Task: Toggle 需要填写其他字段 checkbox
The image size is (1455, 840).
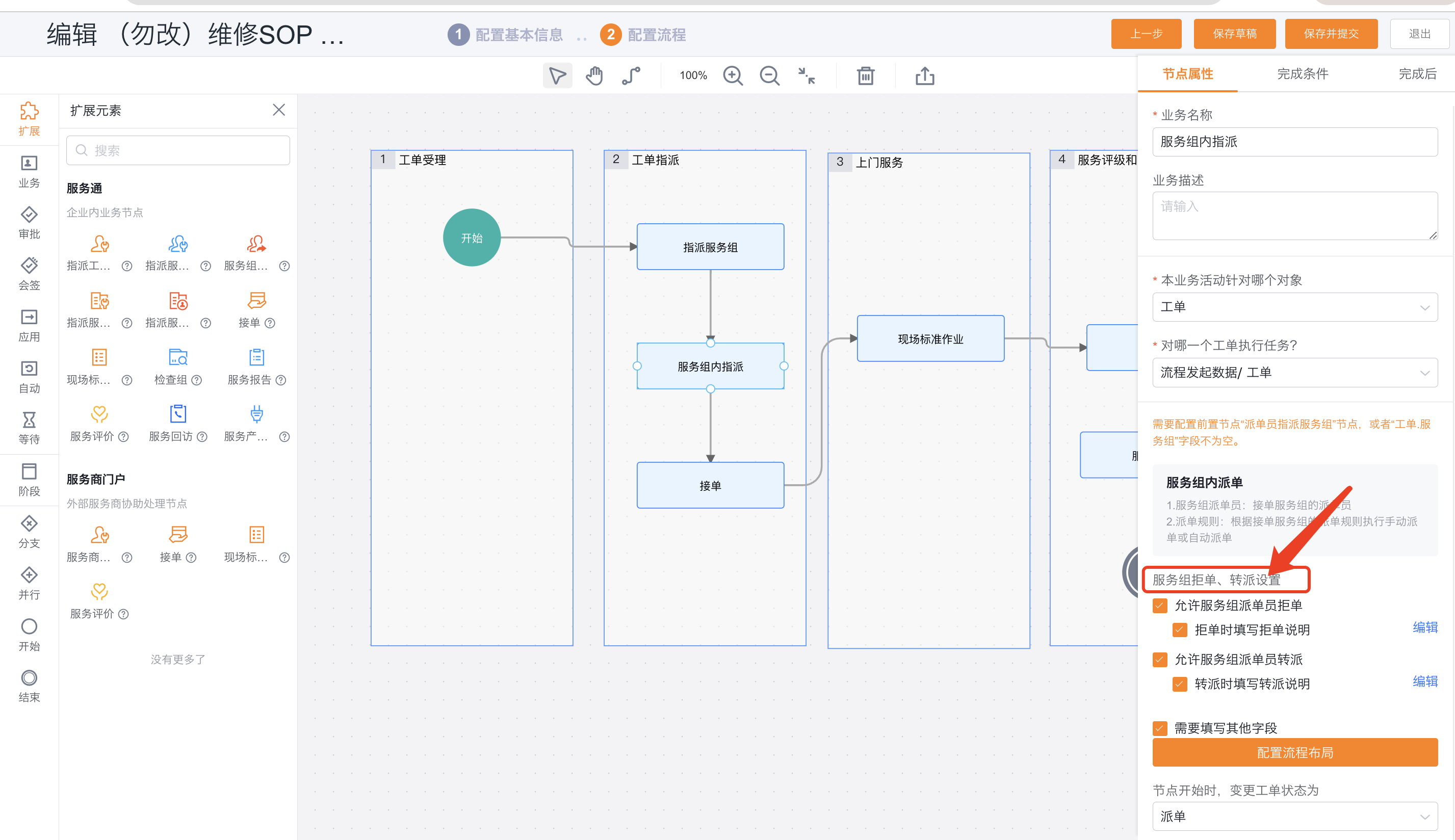Action: 1160,728
